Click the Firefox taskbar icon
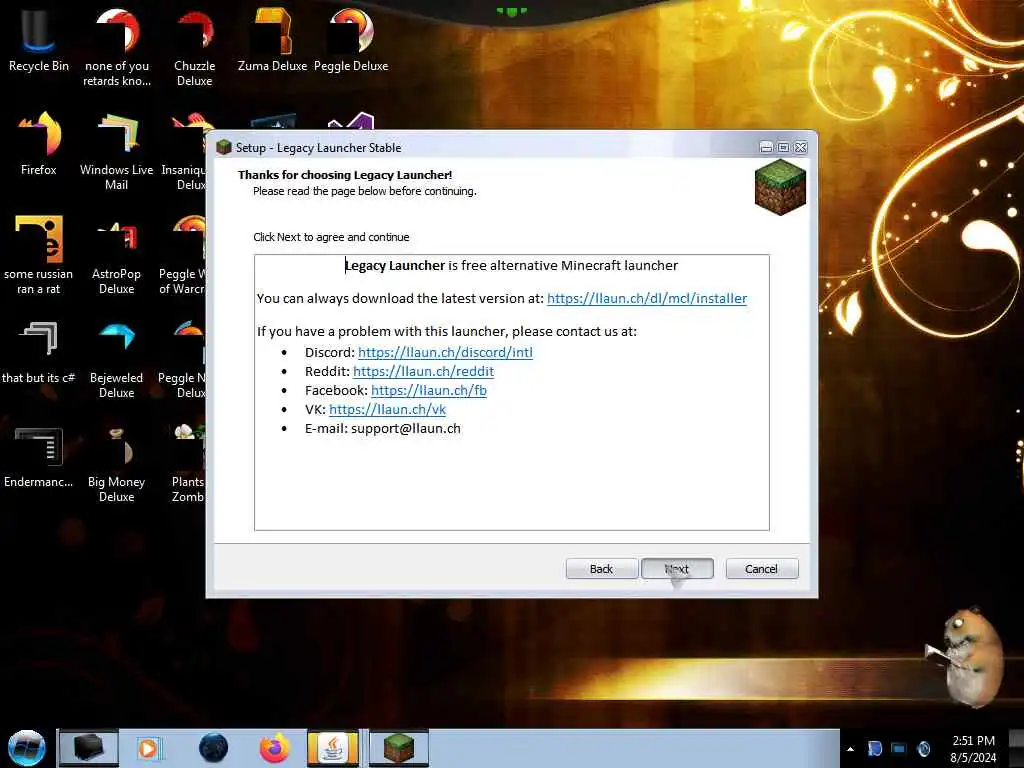 coord(275,748)
